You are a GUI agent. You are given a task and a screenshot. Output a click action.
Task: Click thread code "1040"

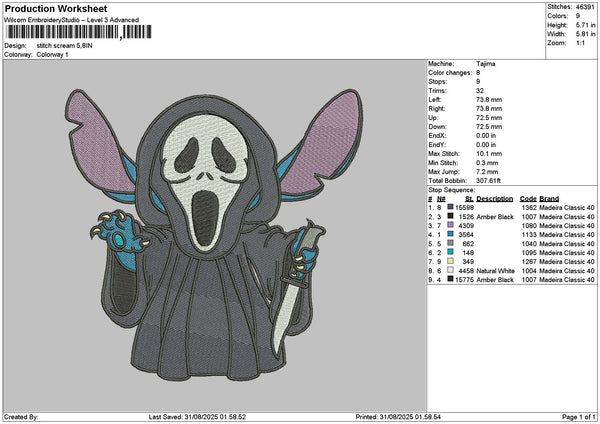tap(529, 244)
